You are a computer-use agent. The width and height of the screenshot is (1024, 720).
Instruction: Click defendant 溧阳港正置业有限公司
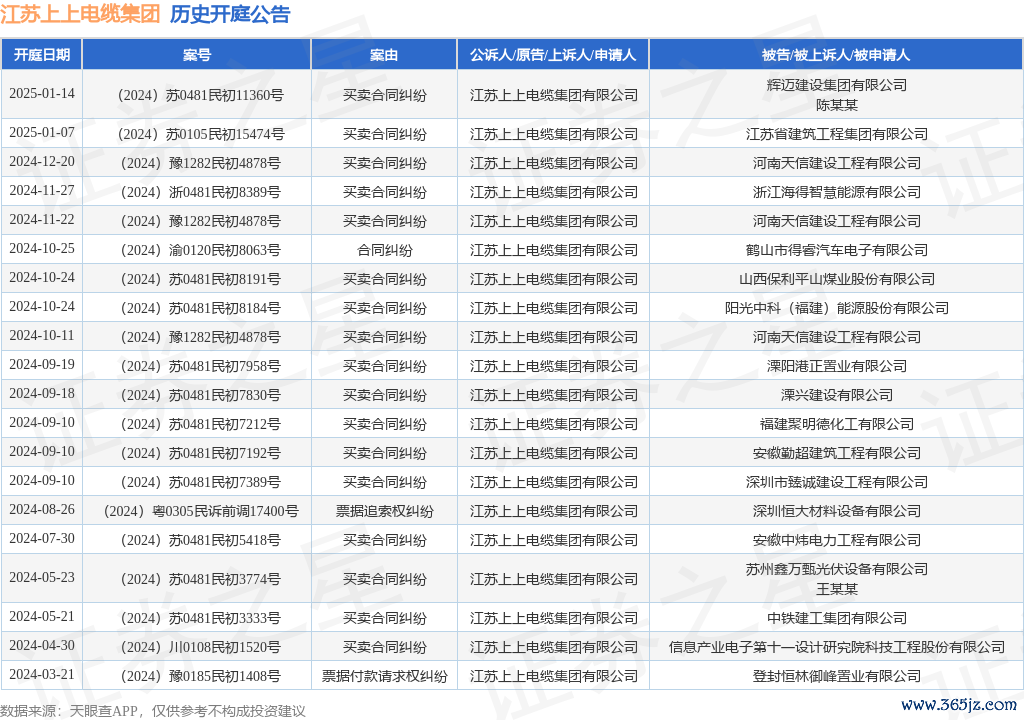(837, 367)
